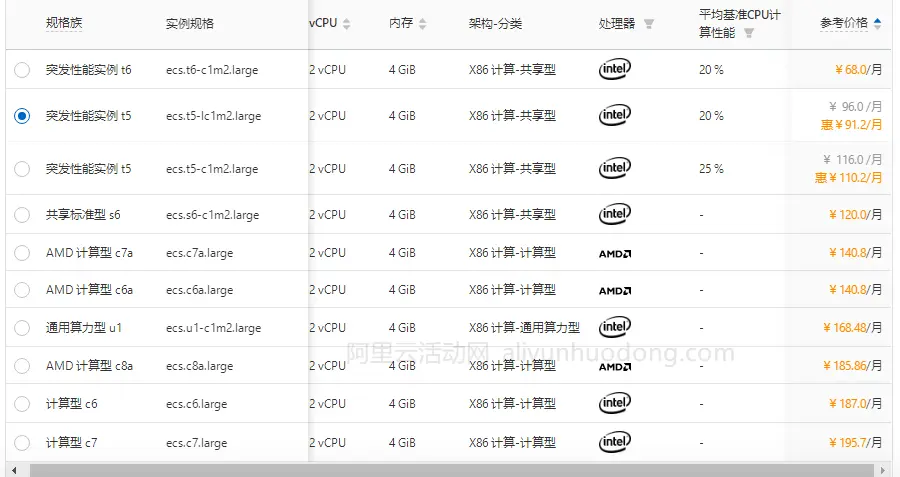Click AMD 计算型 c8a family name
The height and width of the screenshot is (477, 900).
pos(89,366)
